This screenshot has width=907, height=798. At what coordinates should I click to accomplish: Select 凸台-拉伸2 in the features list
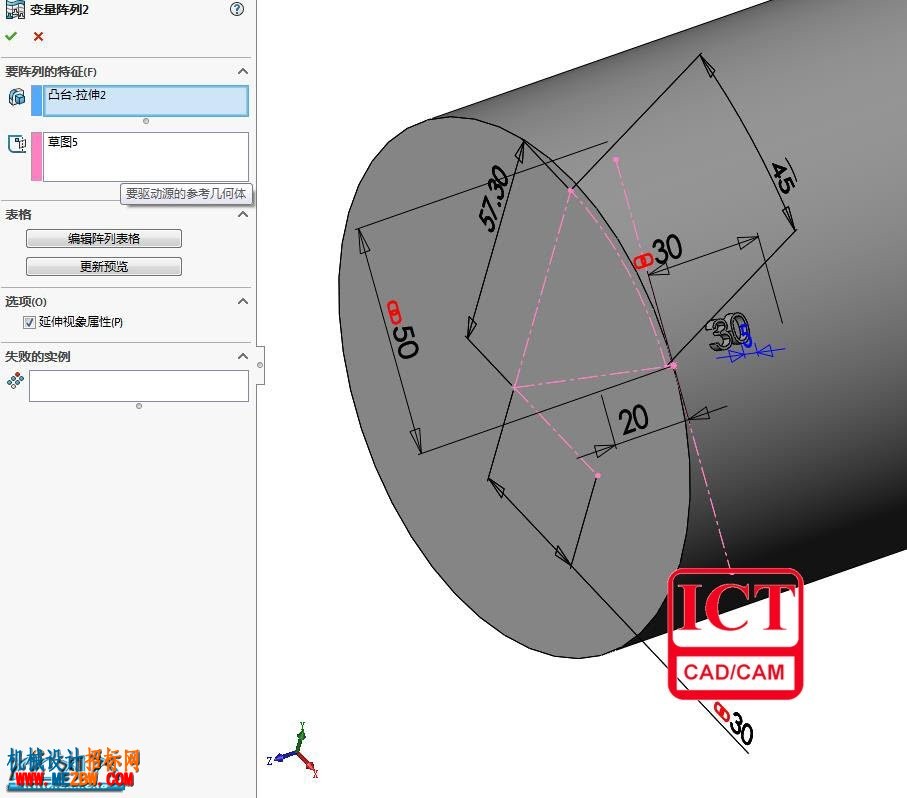coord(77,95)
